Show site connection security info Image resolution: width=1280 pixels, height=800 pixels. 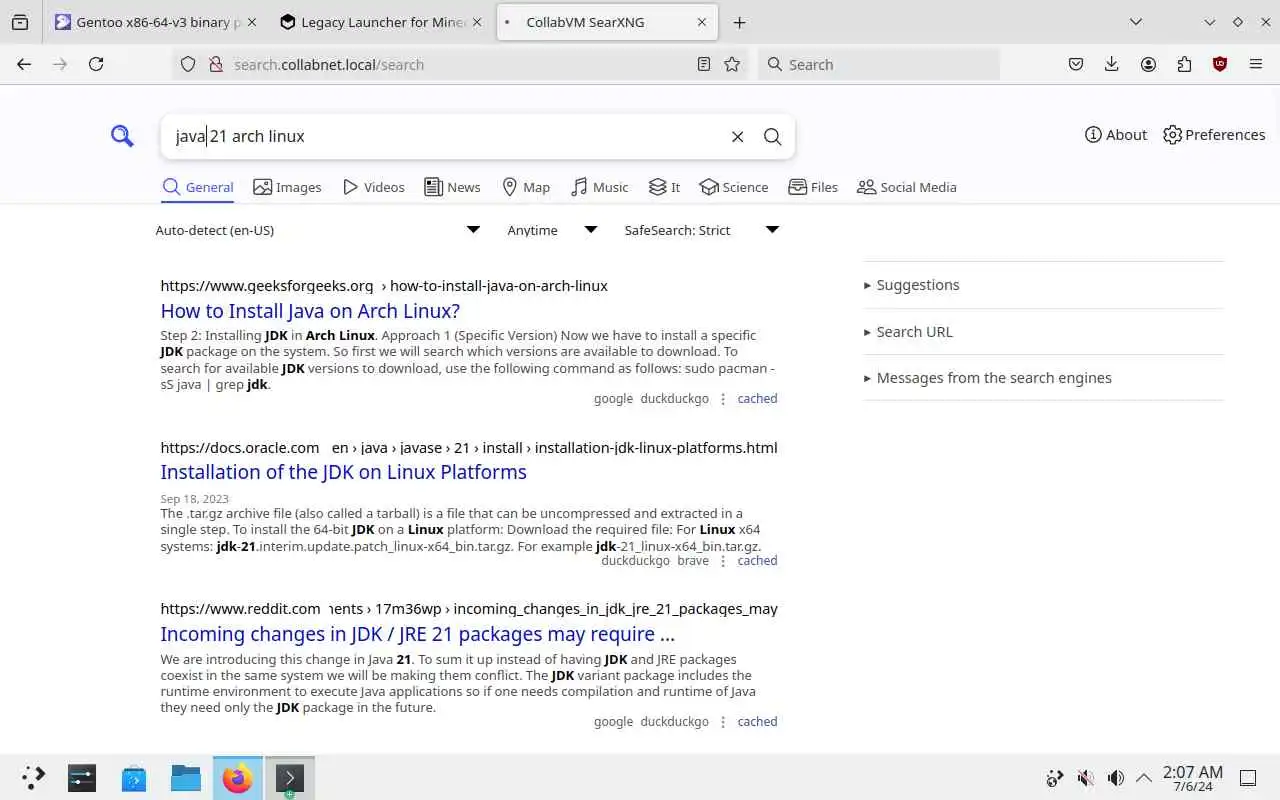click(x=214, y=64)
